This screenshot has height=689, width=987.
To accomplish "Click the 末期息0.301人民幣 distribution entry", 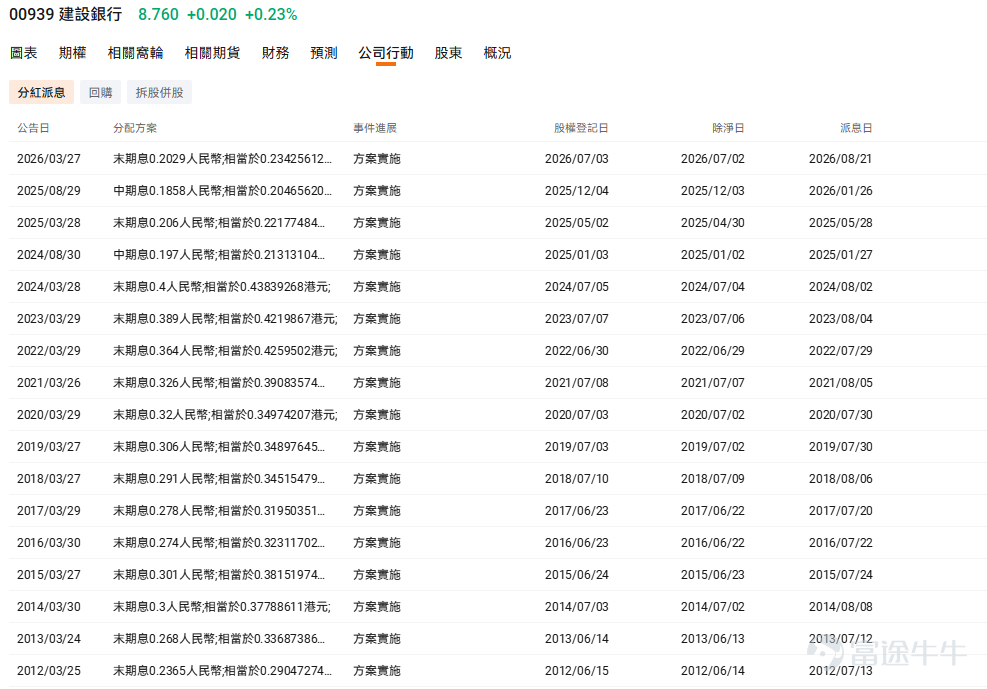I will click(219, 576).
